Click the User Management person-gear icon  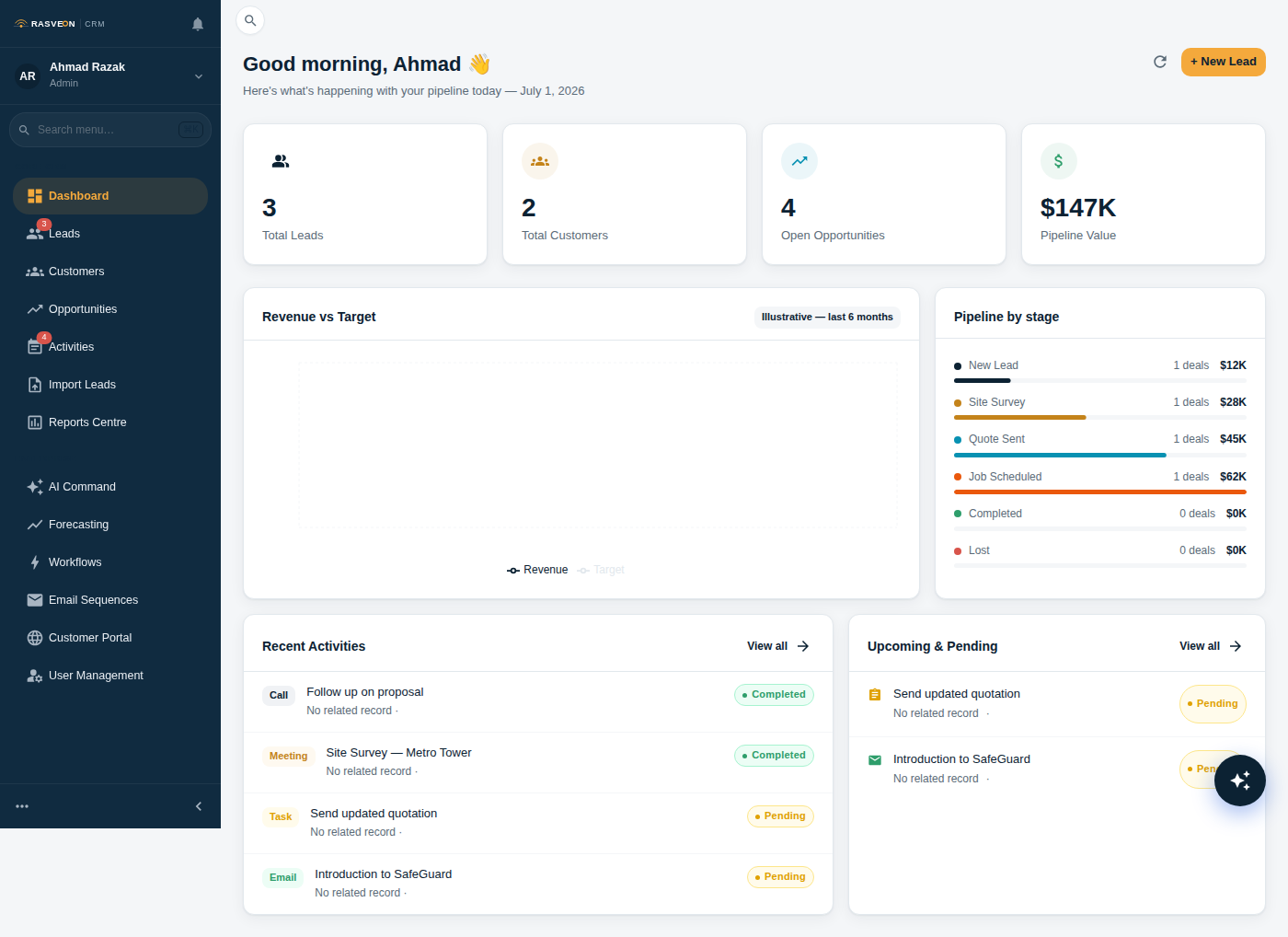tap(35, 676)
